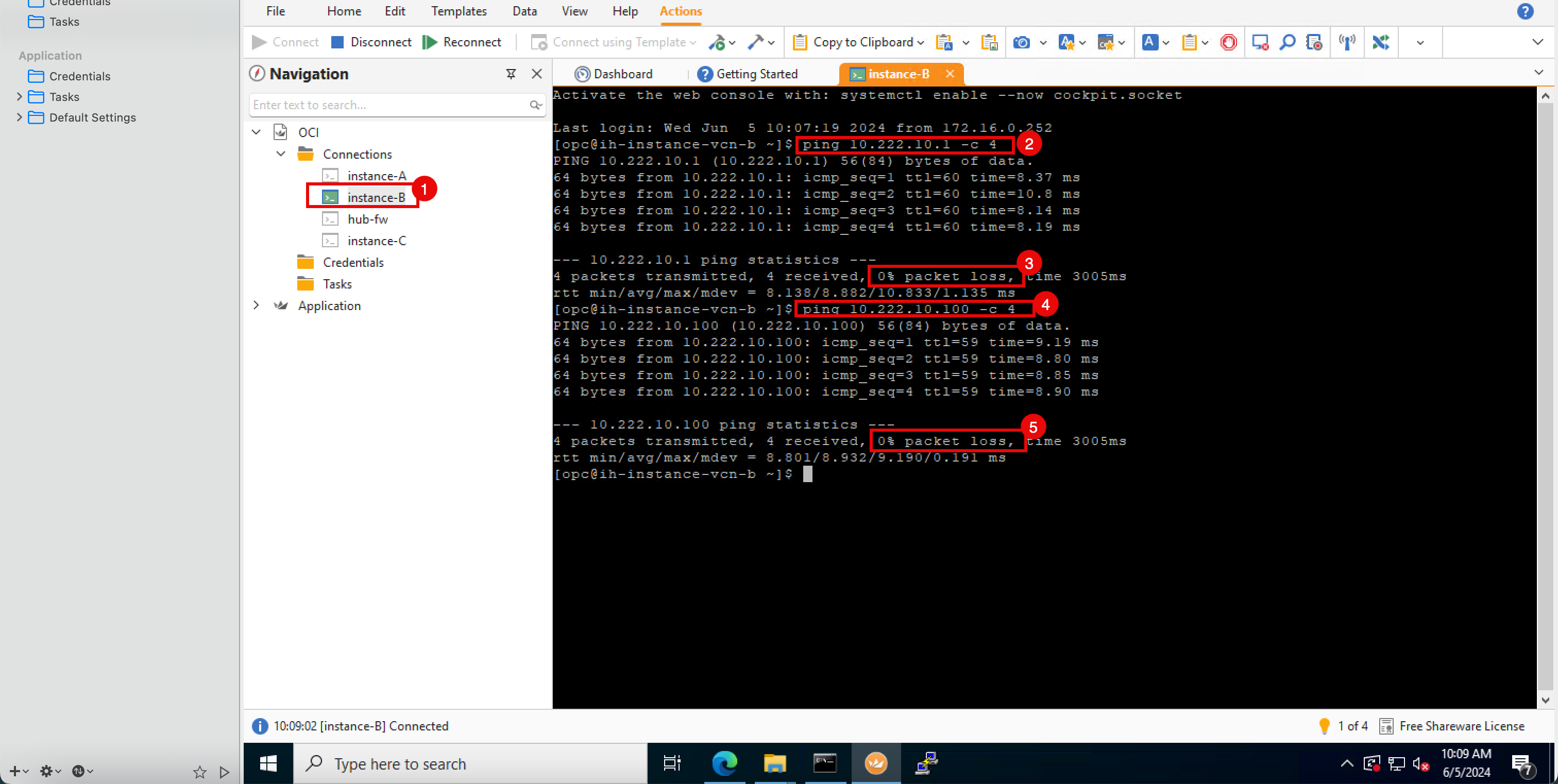Click the search/find icon in toolbar

point(1290,41)
